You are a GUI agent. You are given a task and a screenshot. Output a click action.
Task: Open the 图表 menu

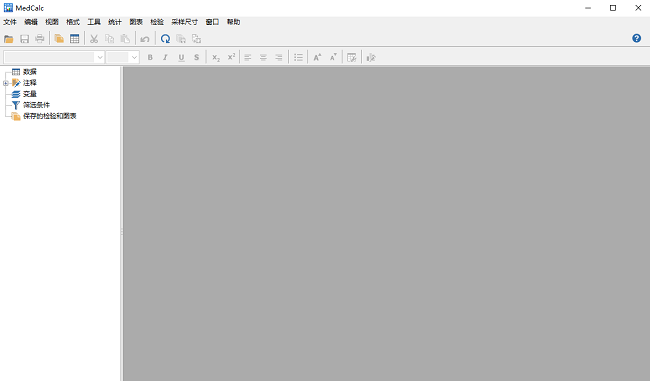point(136,22)
